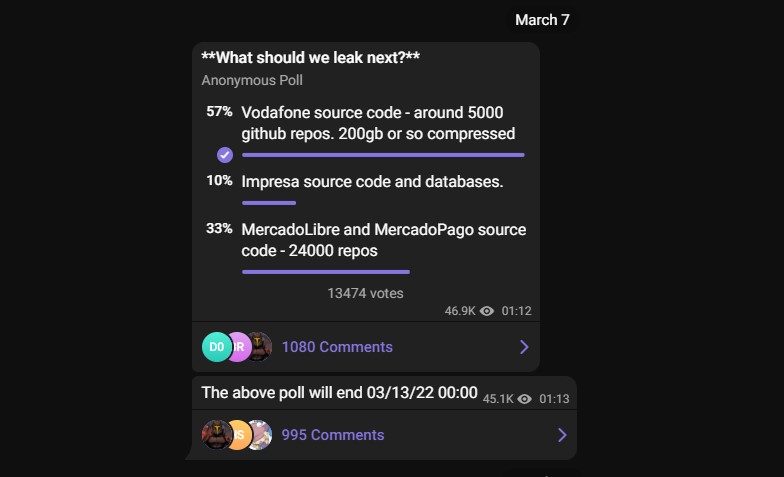Click the "March 7" date badge
This screenshot has width=784, height=477.
[542, 20]
